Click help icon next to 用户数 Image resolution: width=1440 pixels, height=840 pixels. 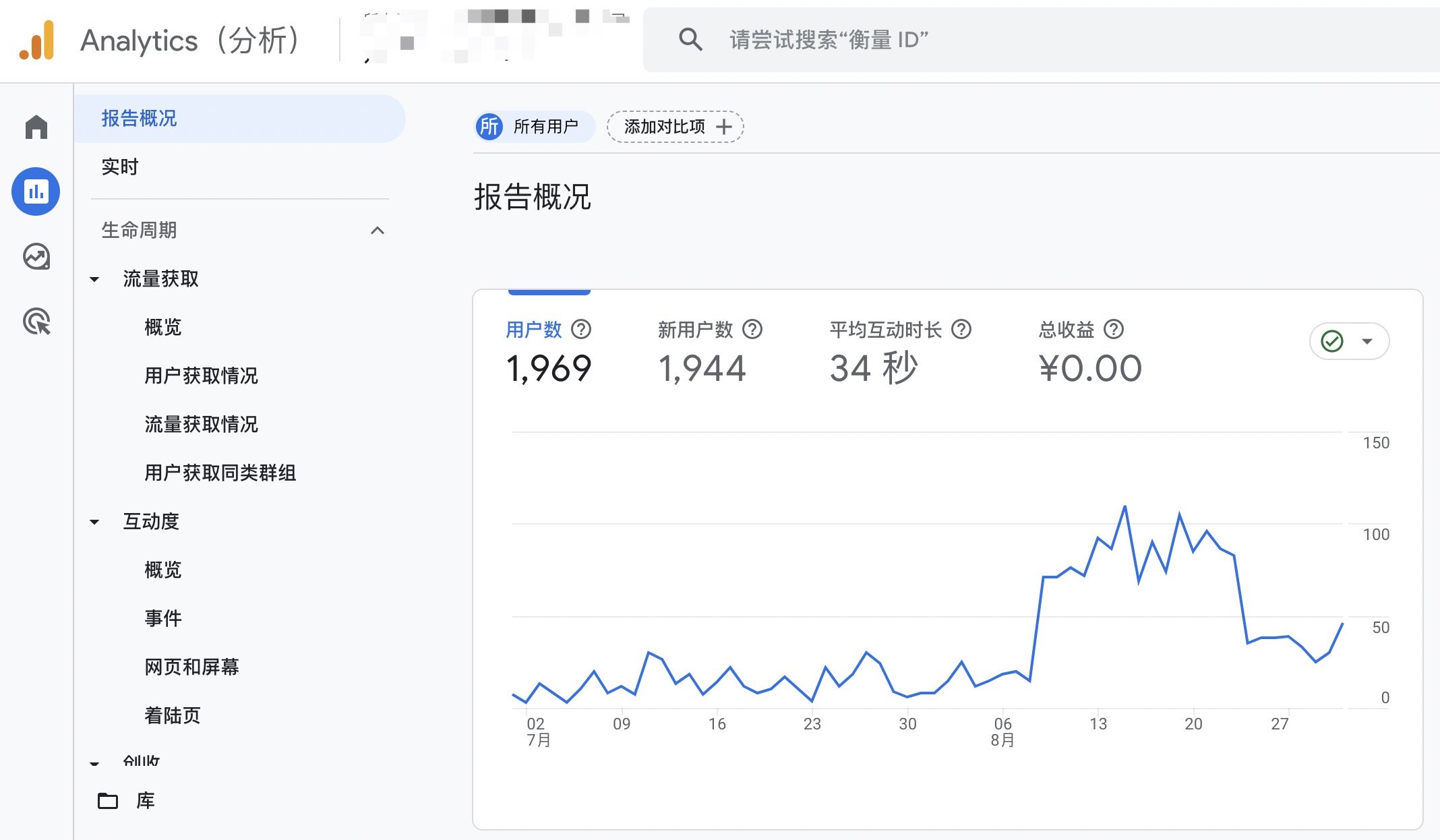click(x=581, y=329)
